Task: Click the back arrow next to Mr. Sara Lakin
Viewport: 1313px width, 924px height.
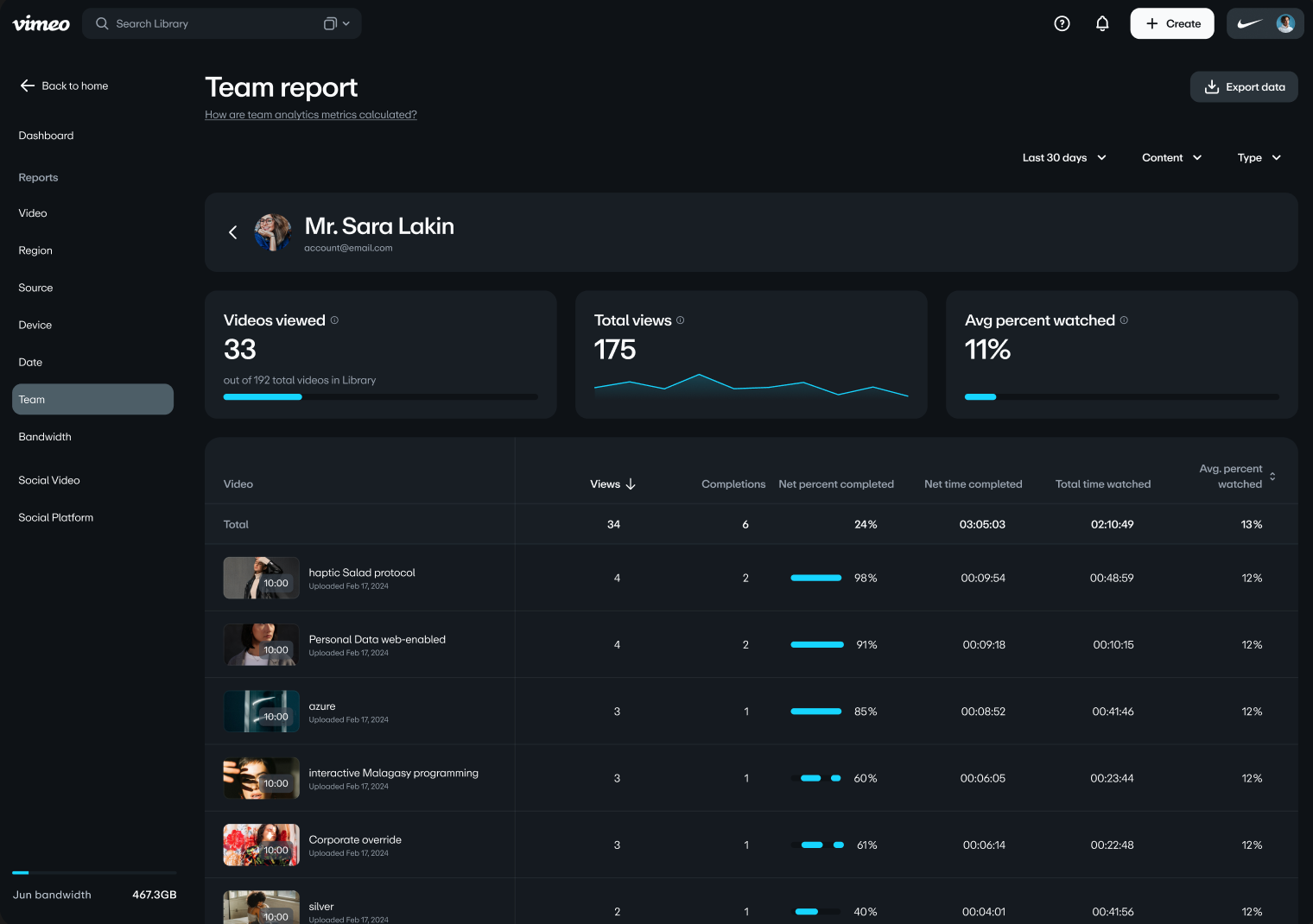Action: (232, 232)
